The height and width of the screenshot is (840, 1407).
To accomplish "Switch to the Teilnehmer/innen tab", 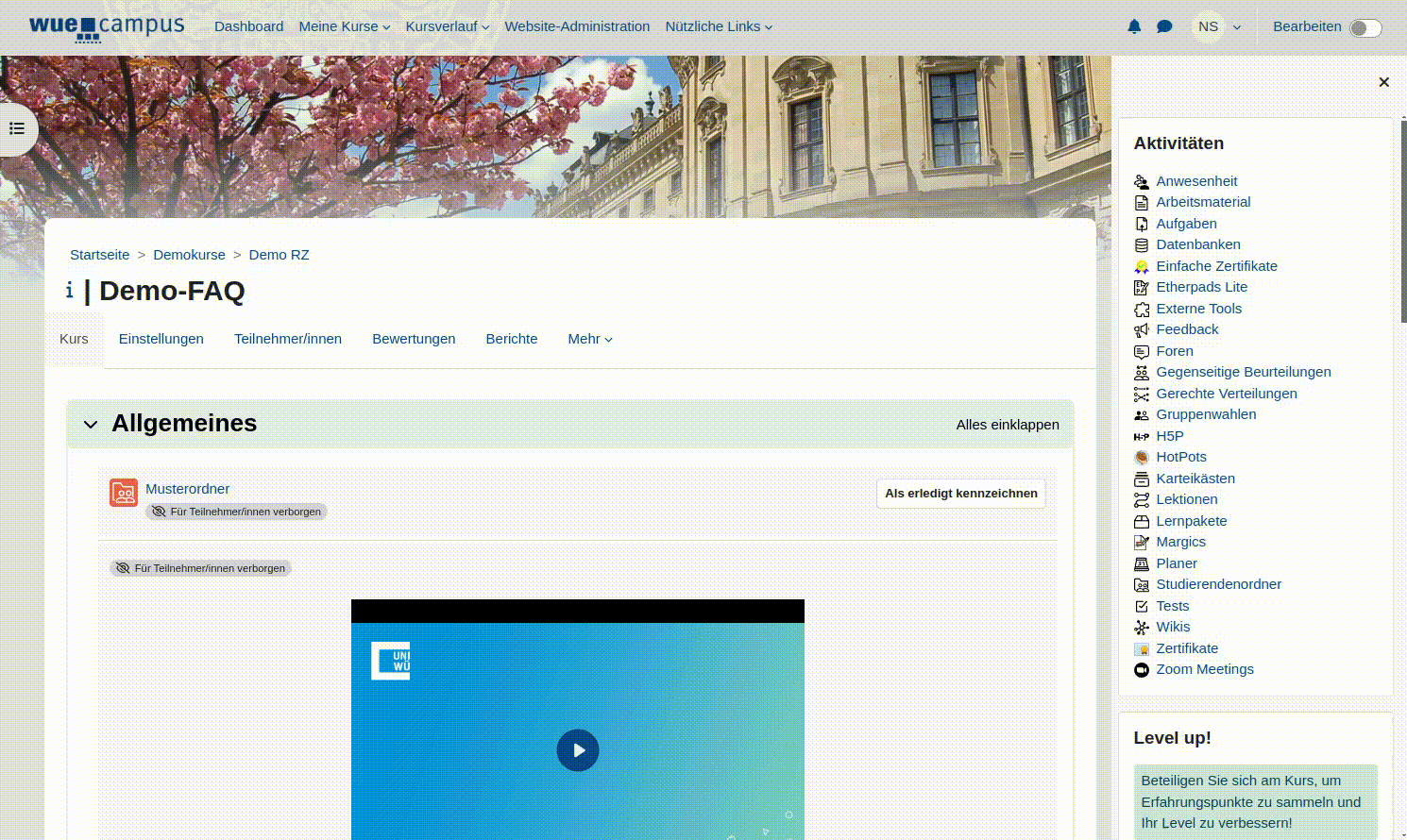I will pyautogui.click(x=288, y=339).
